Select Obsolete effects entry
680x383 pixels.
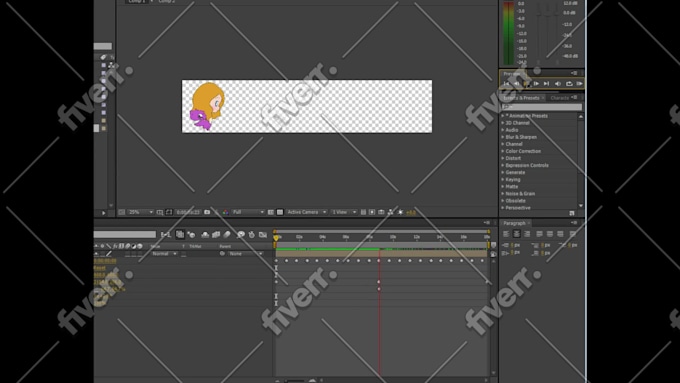click(515, 201)
